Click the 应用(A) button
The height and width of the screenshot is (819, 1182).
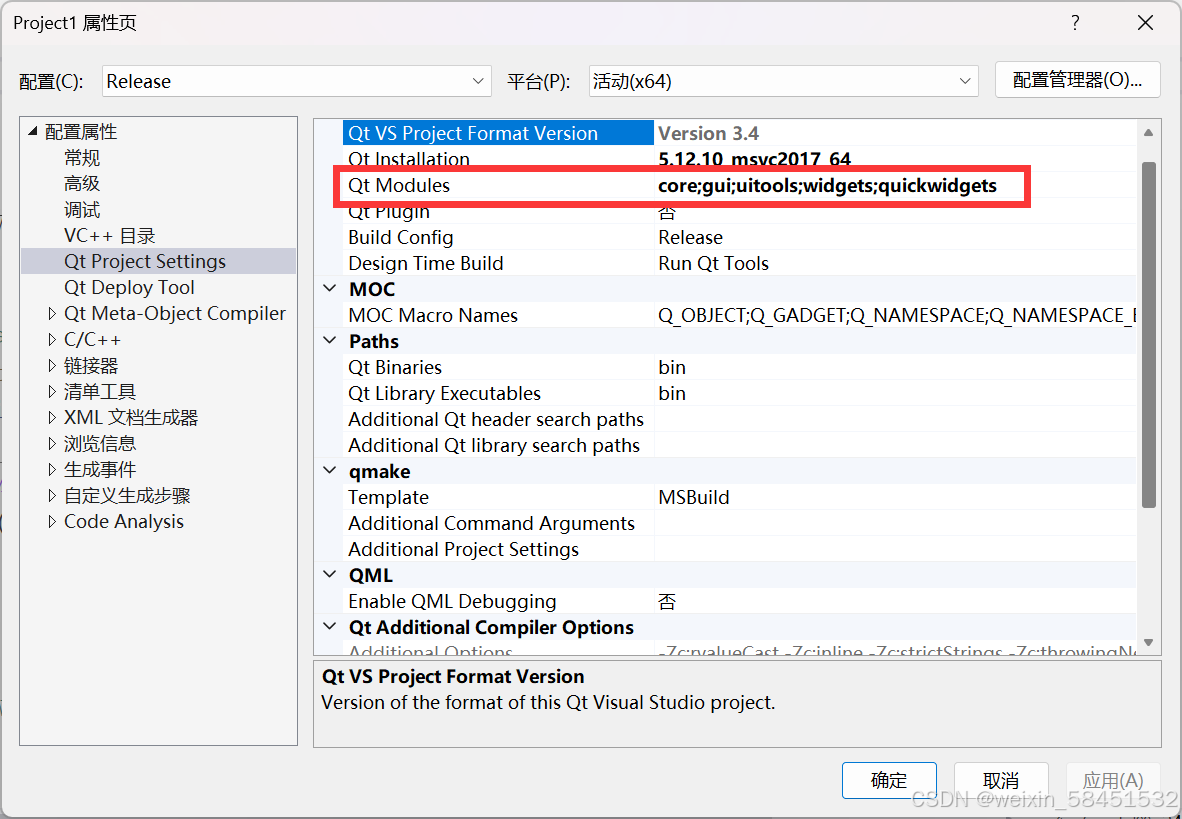click(x=1113, y=780)
